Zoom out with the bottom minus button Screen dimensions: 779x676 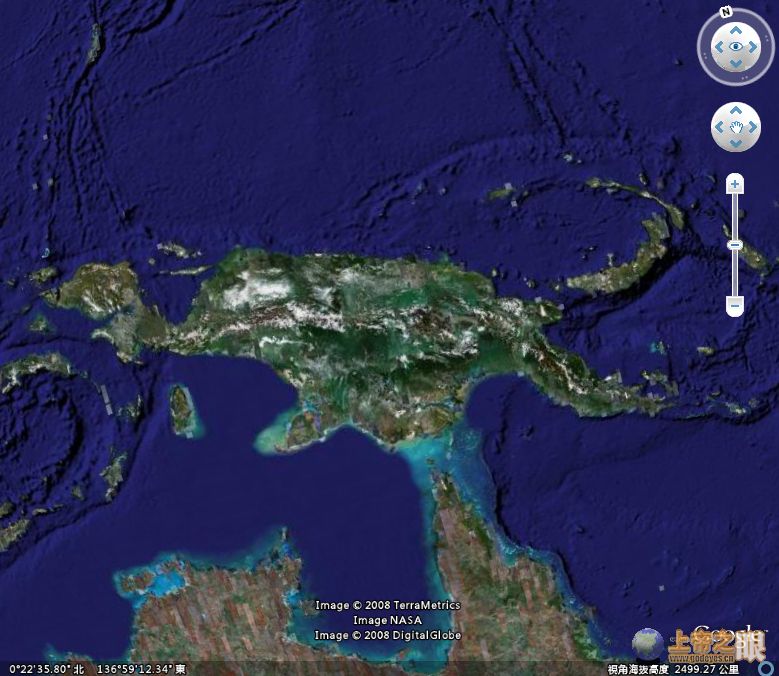pos(735,305)
